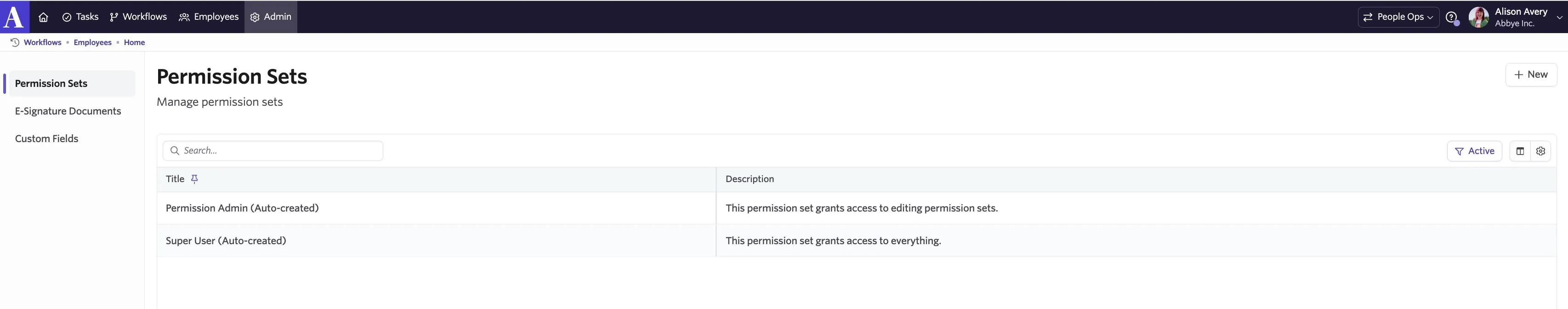Viewport: 1568px width, 309px height.
Task: Open the column layout icon
Action: pyautogui.click(x=1520, y=151)
